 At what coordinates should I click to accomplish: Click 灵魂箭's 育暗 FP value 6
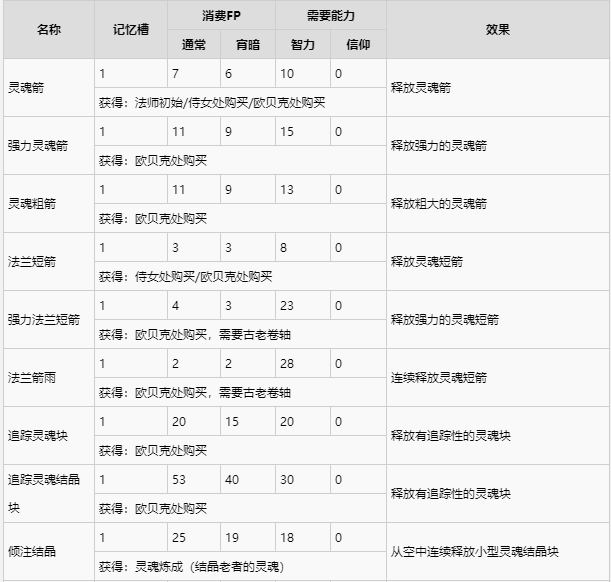[x=228, y=74]
